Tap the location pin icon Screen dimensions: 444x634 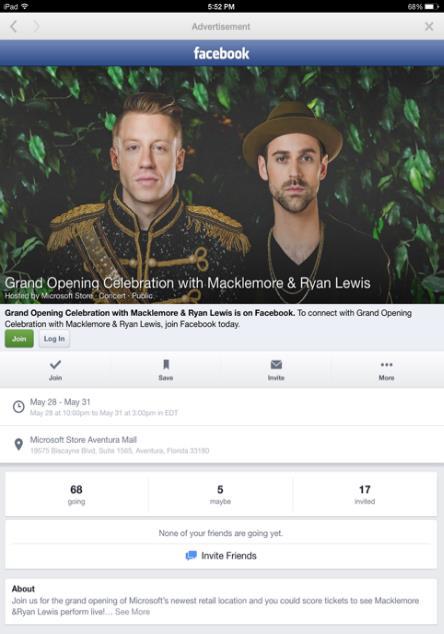pos(19,444)
